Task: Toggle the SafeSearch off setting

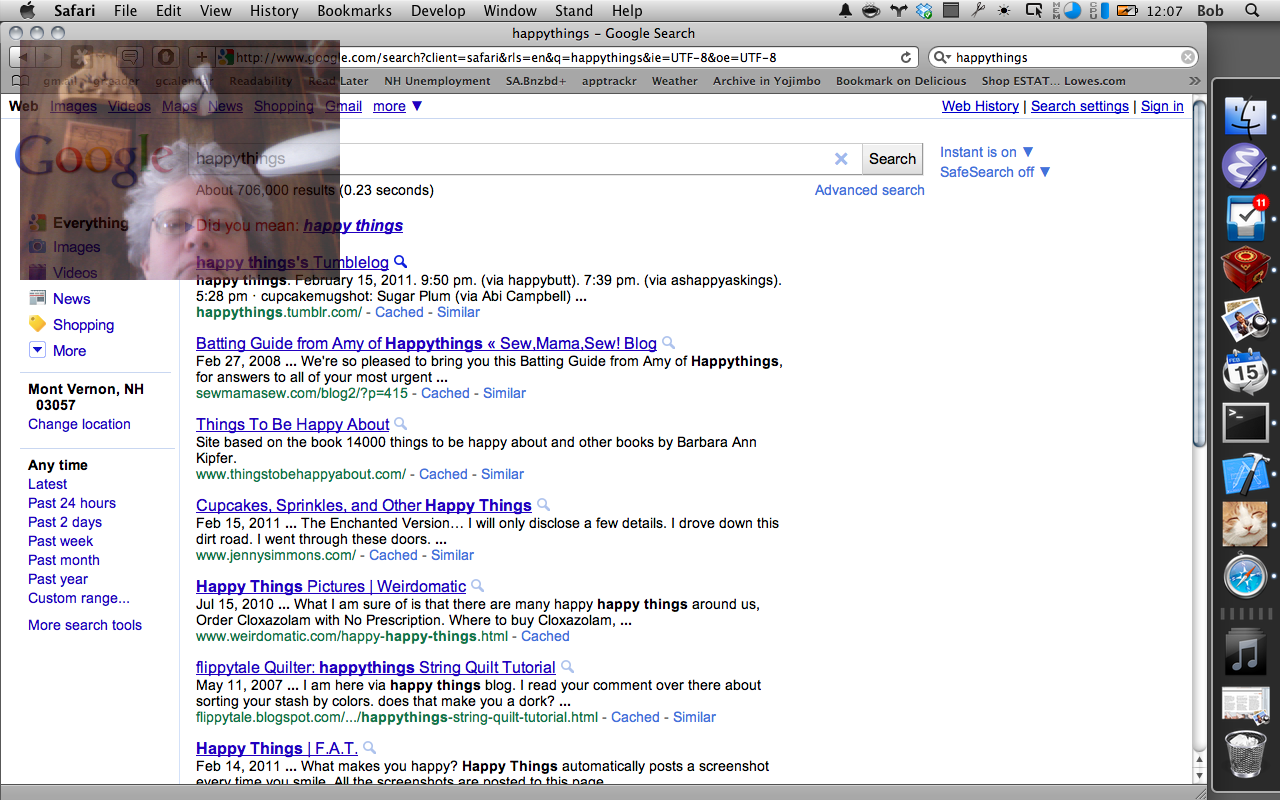Action: tap(994, 172)
